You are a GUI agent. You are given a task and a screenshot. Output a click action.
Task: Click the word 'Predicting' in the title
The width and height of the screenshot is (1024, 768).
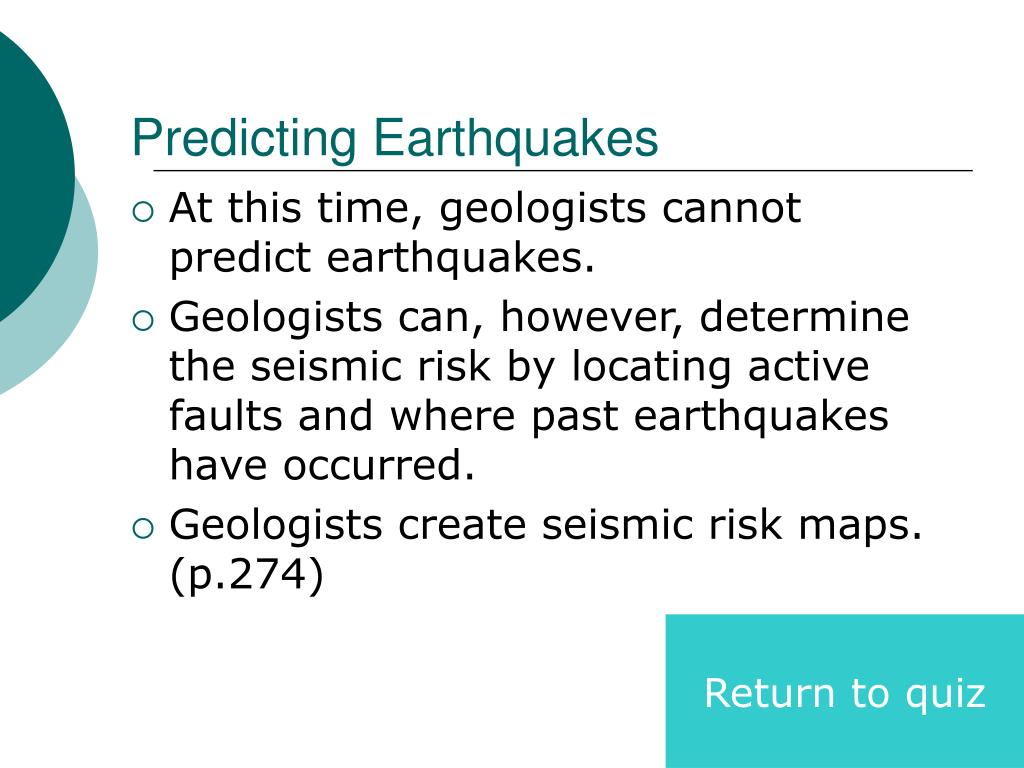point(244,140)
